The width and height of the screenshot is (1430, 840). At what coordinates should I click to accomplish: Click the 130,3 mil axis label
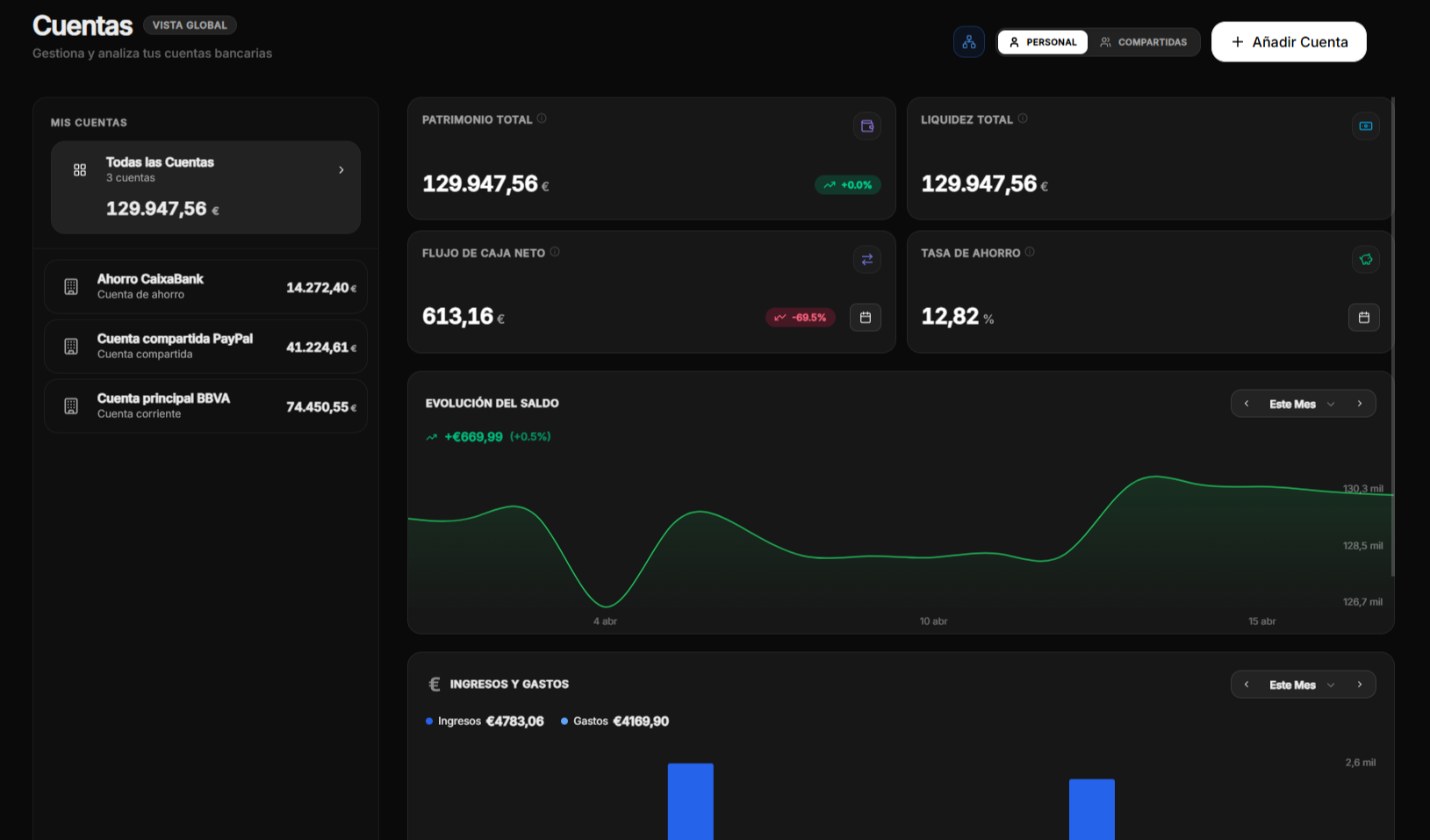(x=1362, y=489)
